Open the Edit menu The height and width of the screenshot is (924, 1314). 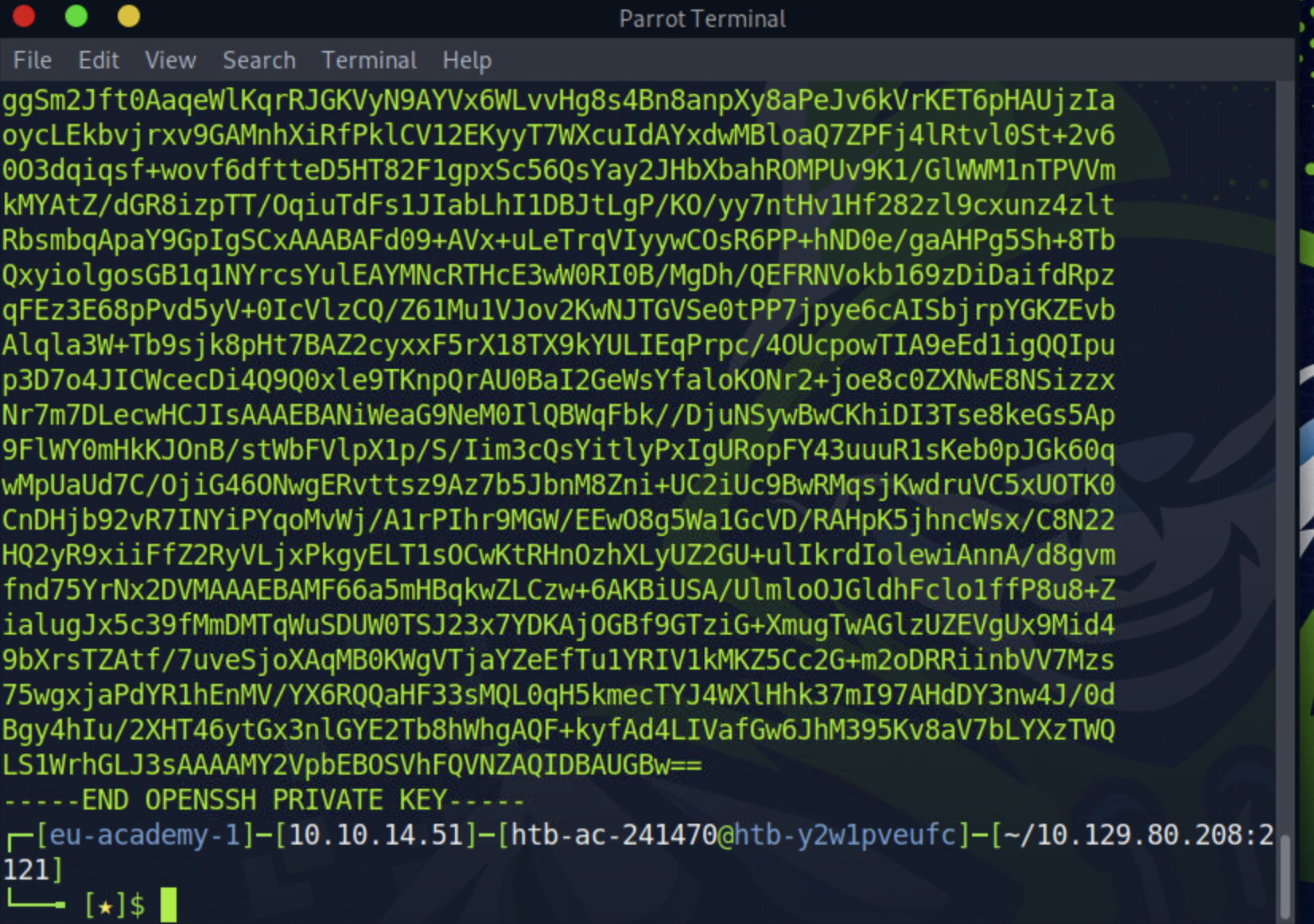[98, 60]
